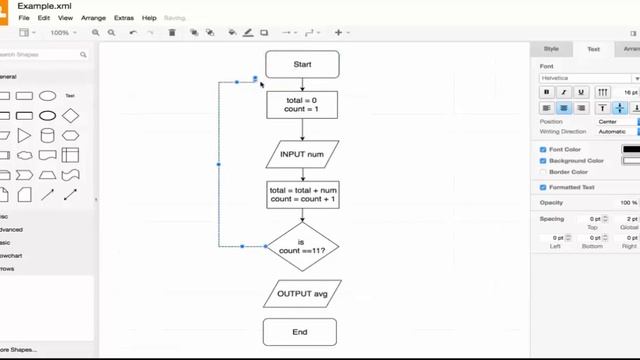Align text left
The width and height of the screenshot is (640, 360).
point(546,108)
